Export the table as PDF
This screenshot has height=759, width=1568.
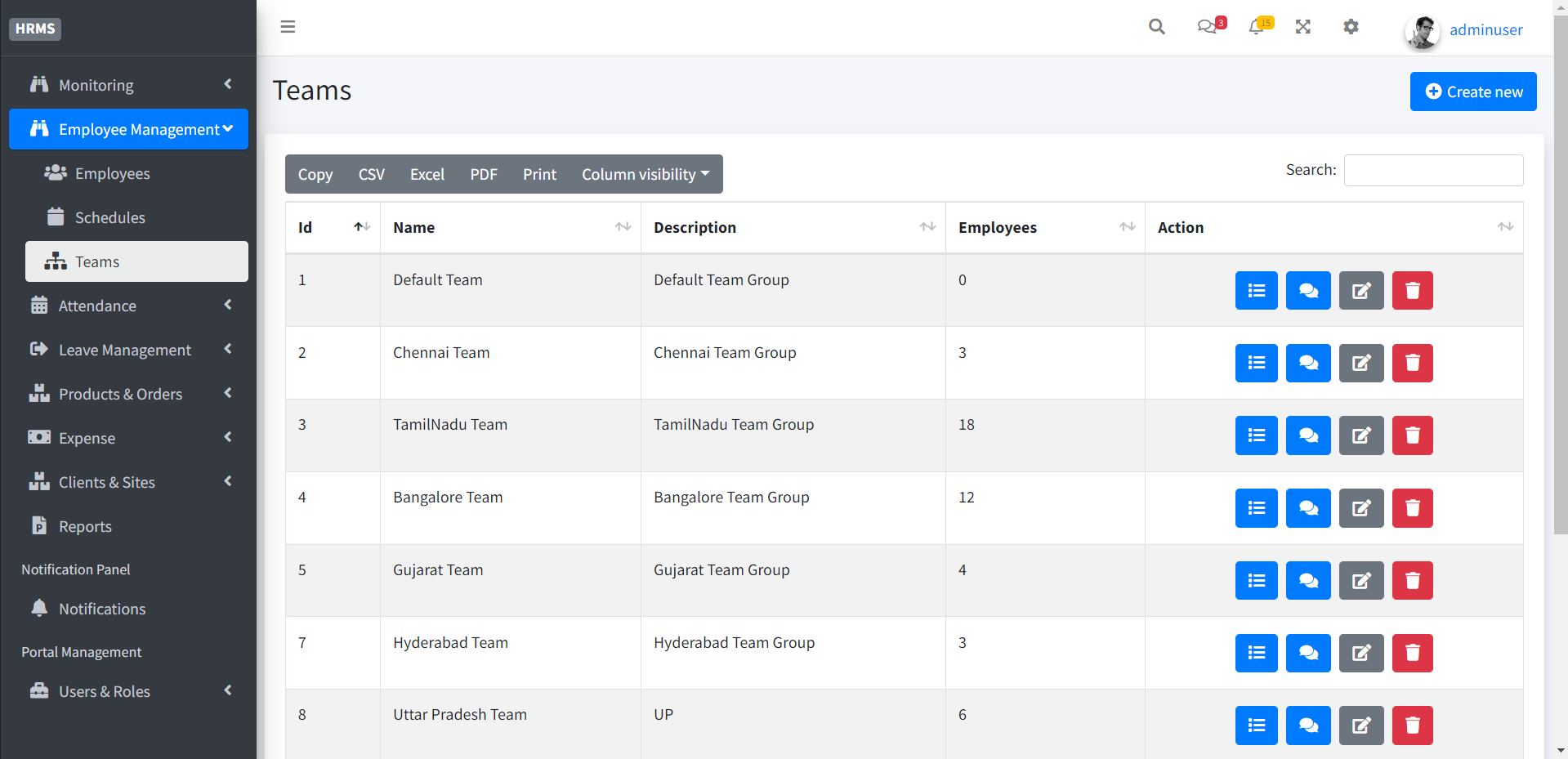484,174
